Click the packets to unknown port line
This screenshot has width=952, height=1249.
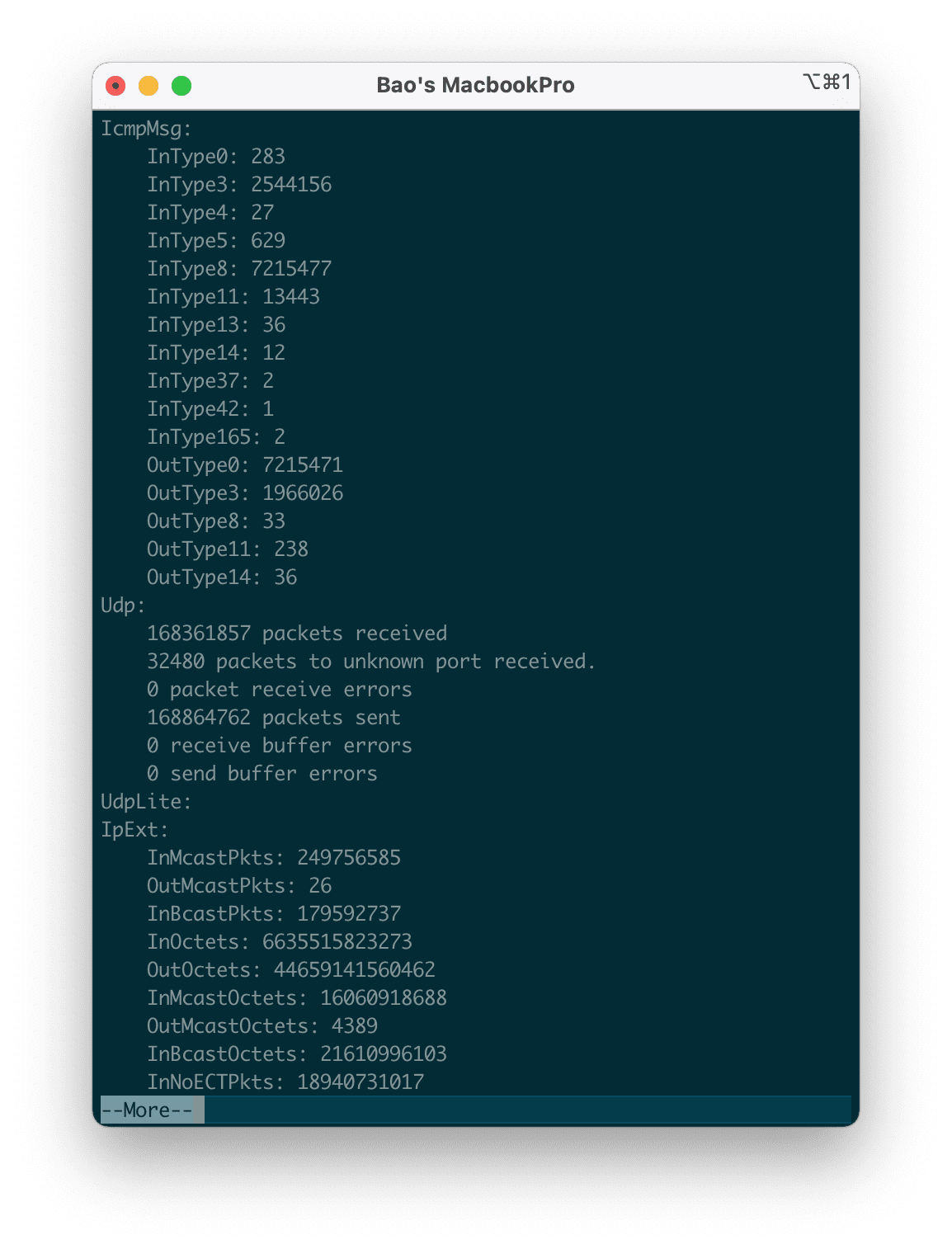click(371, 662)
